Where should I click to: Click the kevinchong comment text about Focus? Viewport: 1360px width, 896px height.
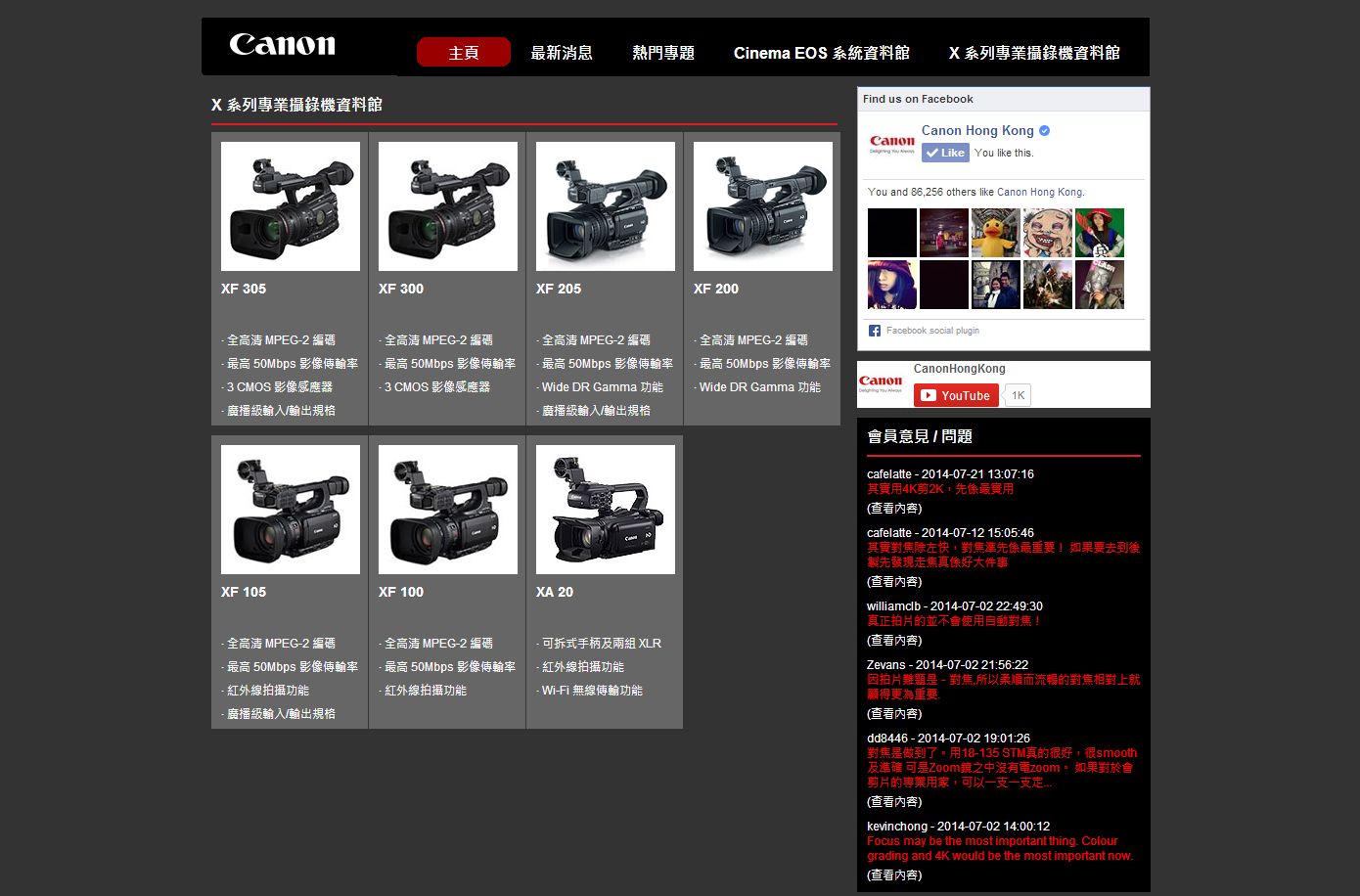[1000, 848]
